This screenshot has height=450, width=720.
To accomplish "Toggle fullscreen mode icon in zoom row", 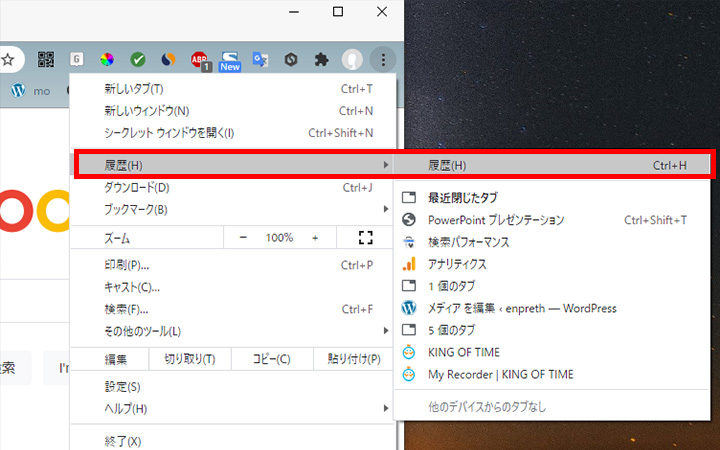I will coord(366,237).
